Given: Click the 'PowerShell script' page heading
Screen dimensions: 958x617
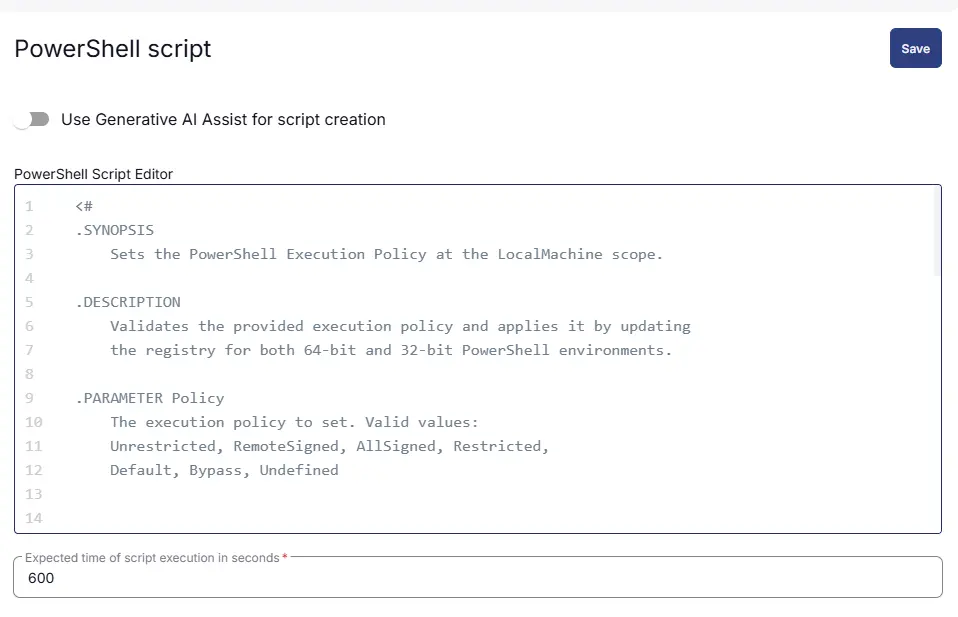Looking at the screenshot, I should click(113, 48).
